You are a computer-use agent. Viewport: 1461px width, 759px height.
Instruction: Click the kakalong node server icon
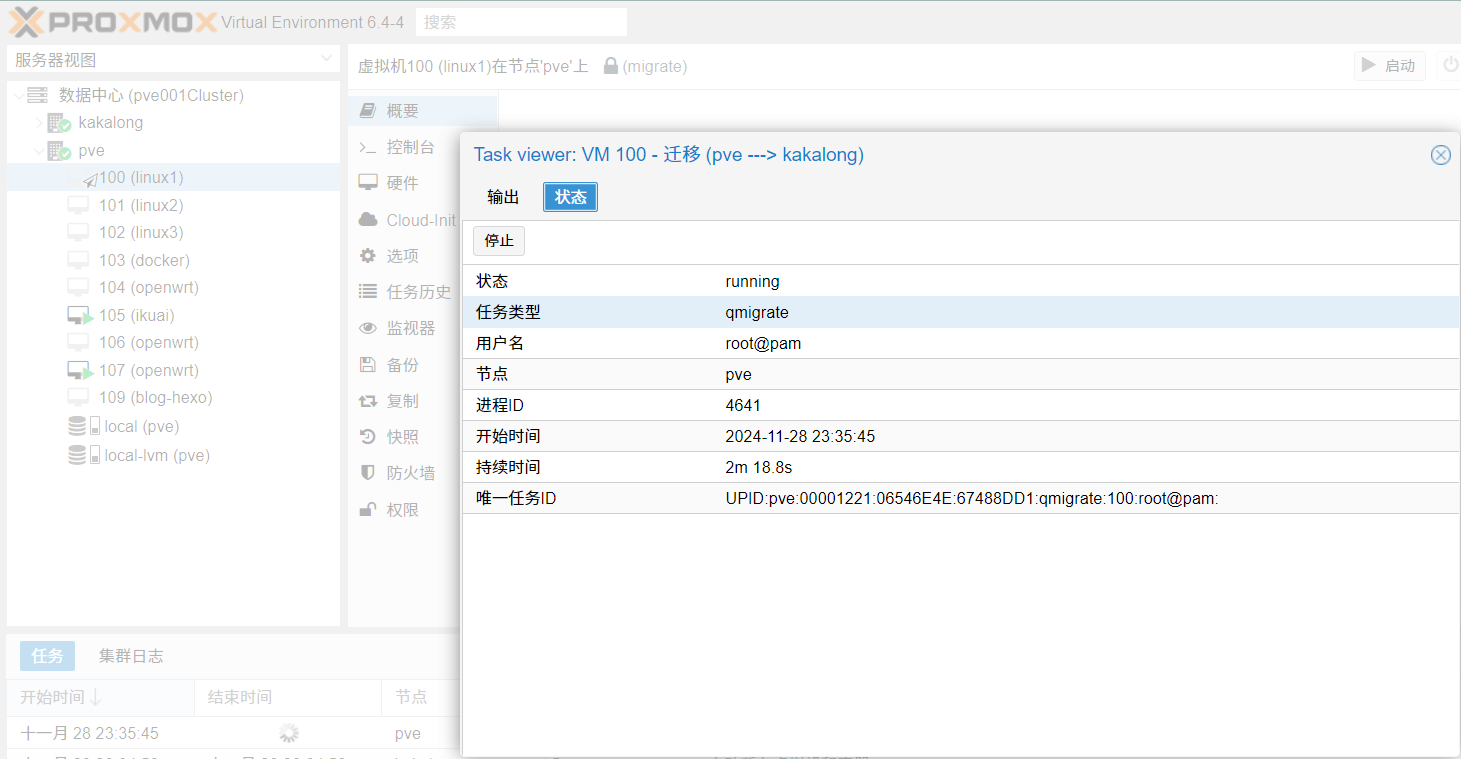click(x=59, y=123)
